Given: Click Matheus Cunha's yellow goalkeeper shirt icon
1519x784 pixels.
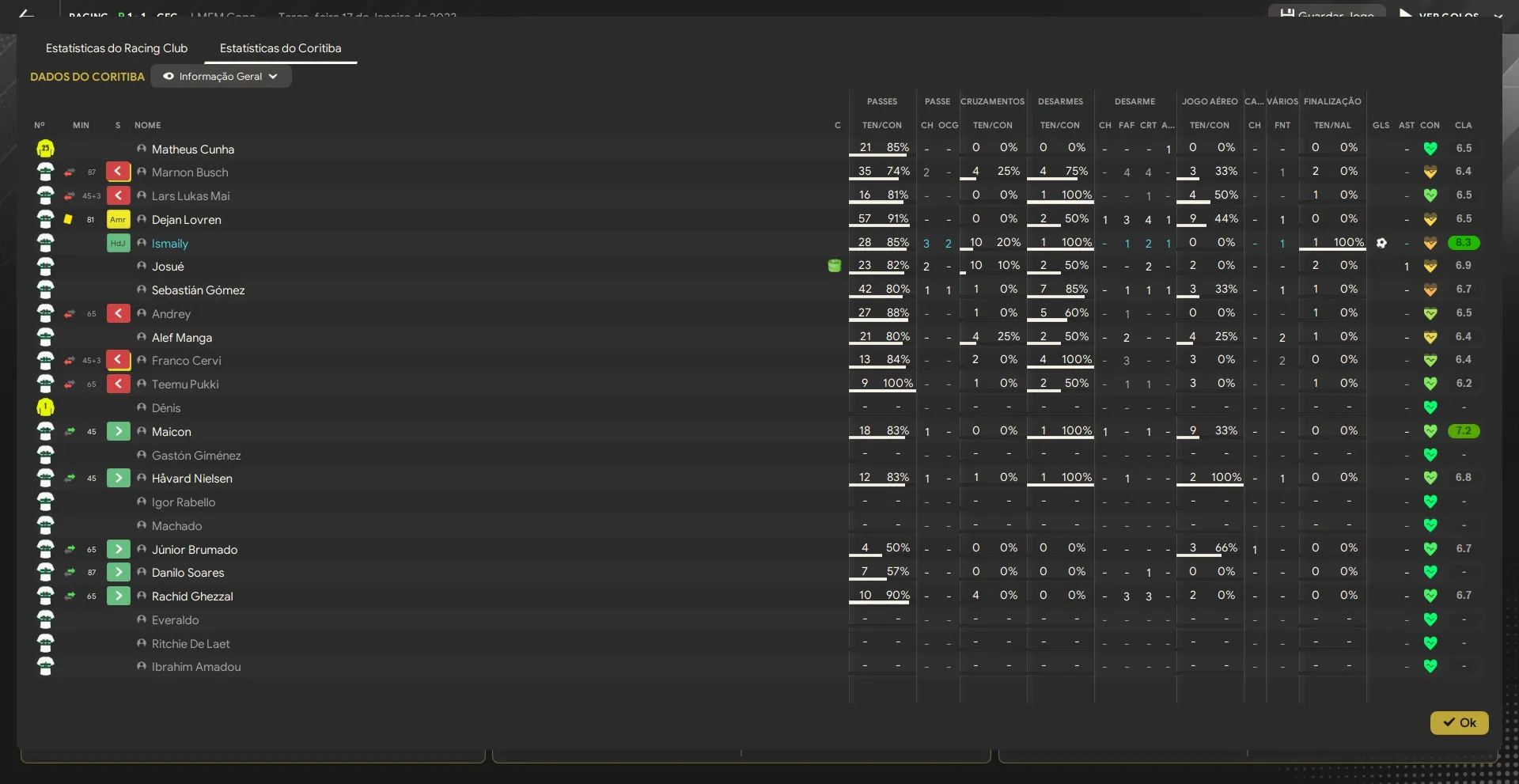Looking at the screenshot, I should coord(45,149).
